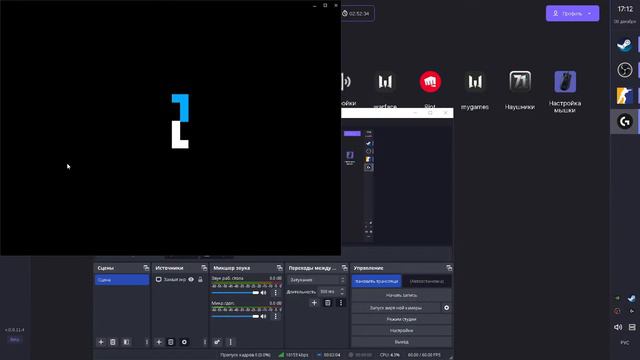This screenshot has width=640, height=360.
Task: Open scene filters in Сцены panel
Action: (x=126, y=342)
